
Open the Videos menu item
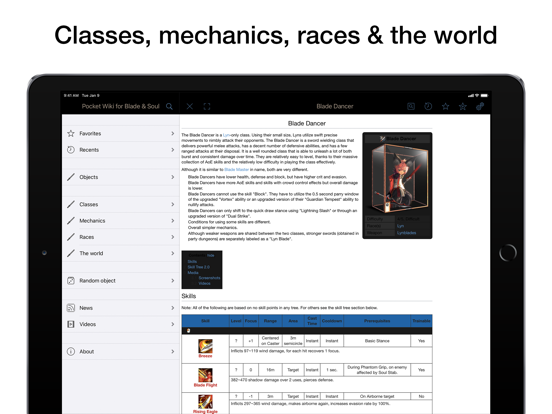coord(121,324)
